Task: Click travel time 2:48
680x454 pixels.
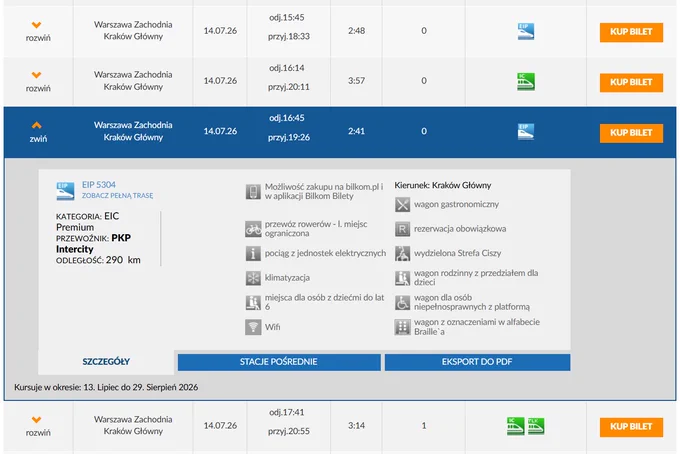Action: 356,31
